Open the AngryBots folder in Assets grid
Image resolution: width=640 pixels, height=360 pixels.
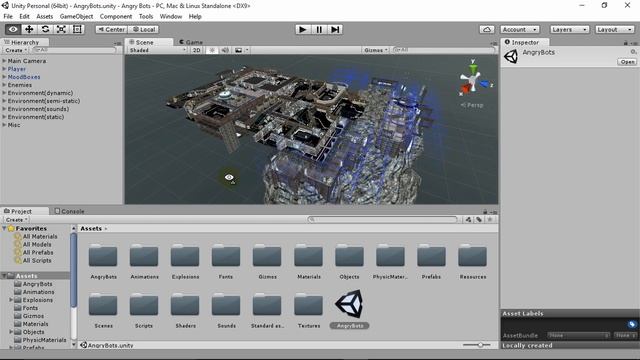pyautogui.click(x=103, y=261)
